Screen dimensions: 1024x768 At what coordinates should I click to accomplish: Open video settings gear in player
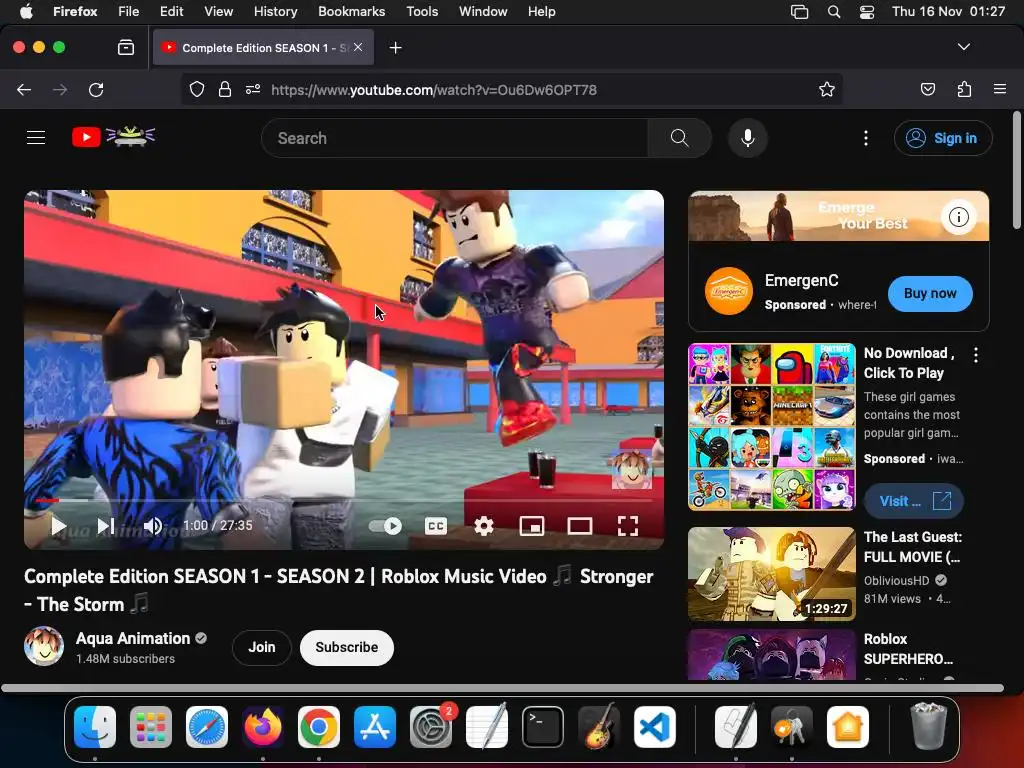coord(483,526)
